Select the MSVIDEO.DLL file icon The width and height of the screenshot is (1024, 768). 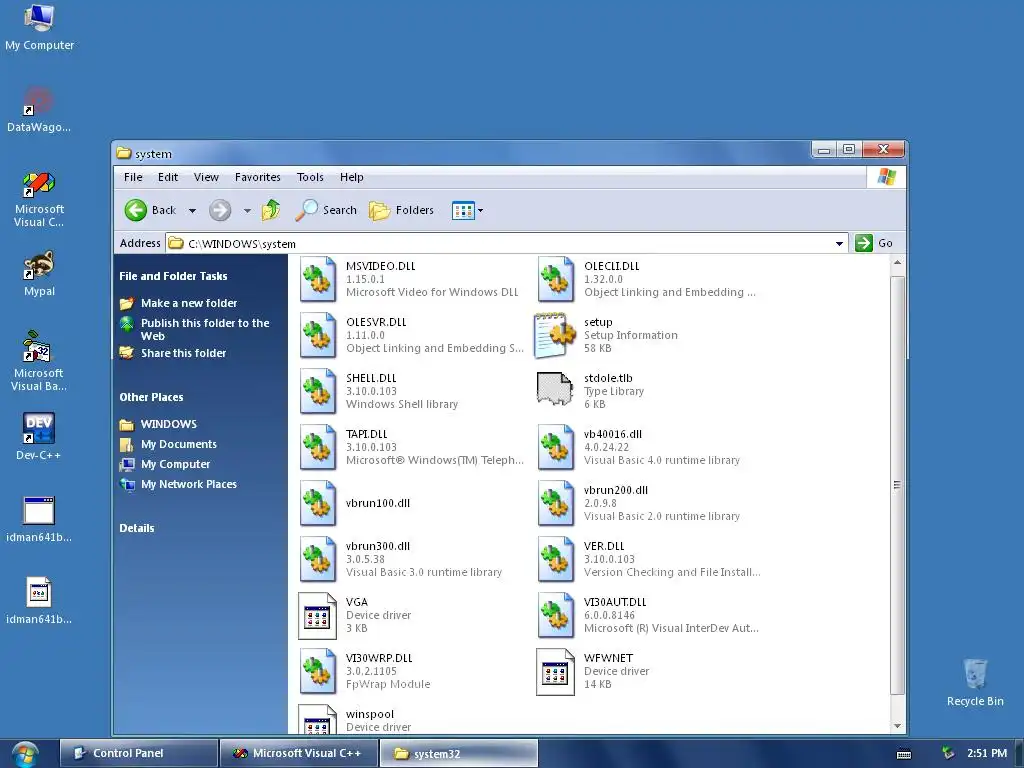pyautogui.click(x=318, y=280)
